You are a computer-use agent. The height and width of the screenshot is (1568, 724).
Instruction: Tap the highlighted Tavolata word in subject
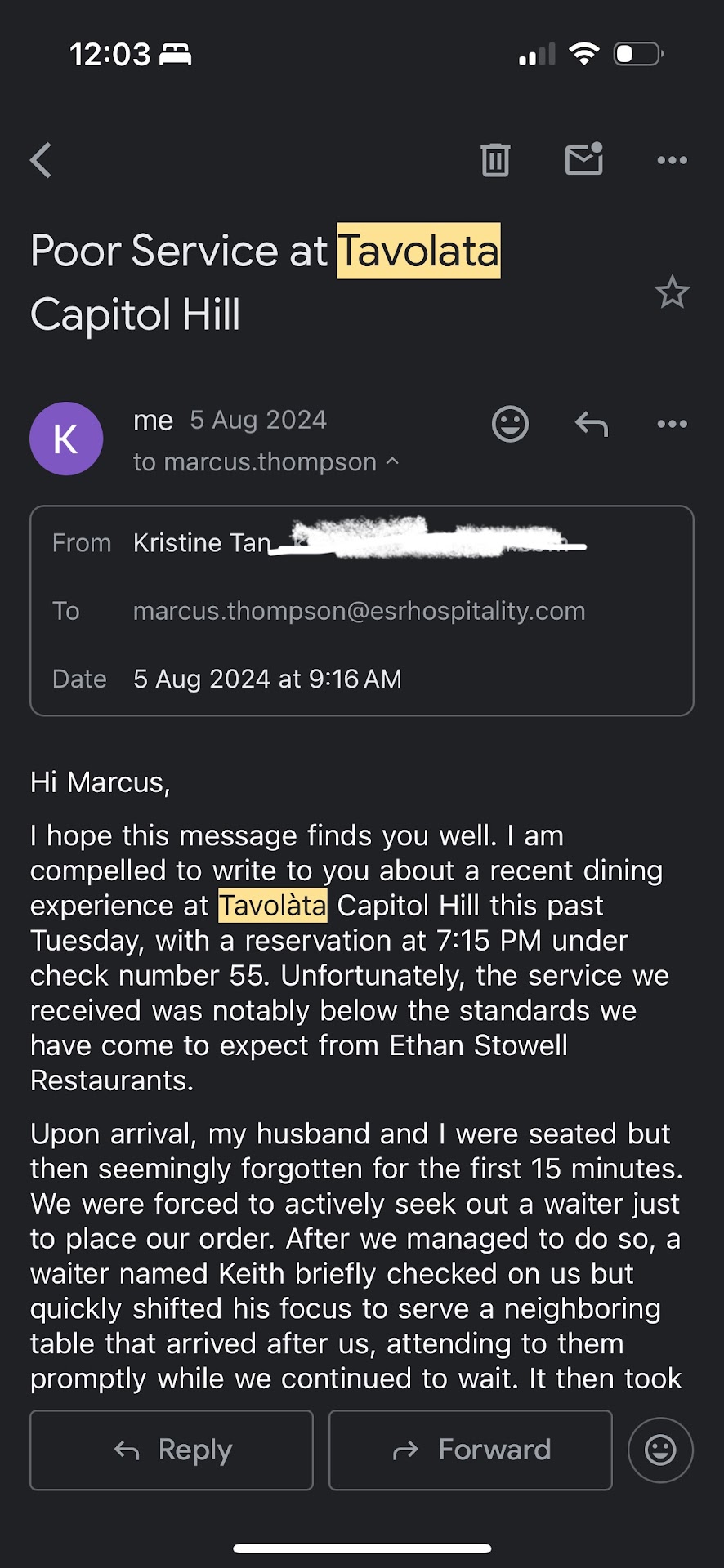pyautogui.click(x=418, y=251)
